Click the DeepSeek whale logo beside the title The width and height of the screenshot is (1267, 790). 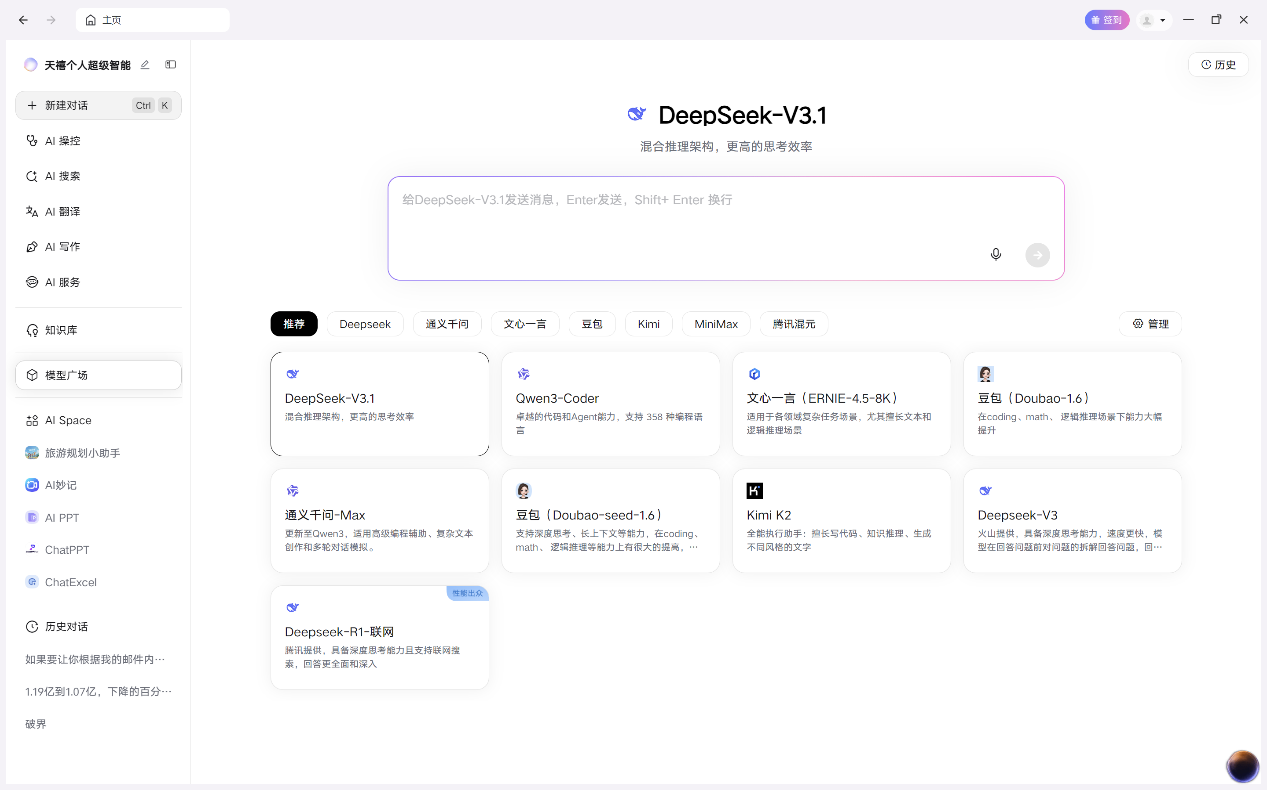click(x=636, y=114)
